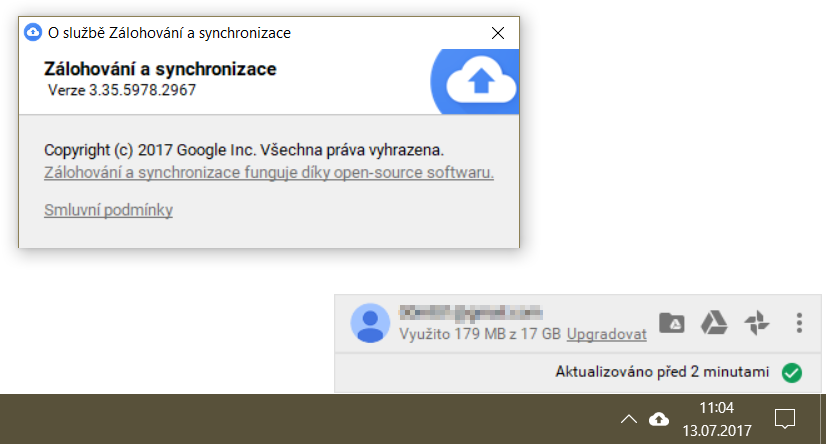Open the Google Drive folder icon
Screen dimensions: 826x444
pos(672,322)
